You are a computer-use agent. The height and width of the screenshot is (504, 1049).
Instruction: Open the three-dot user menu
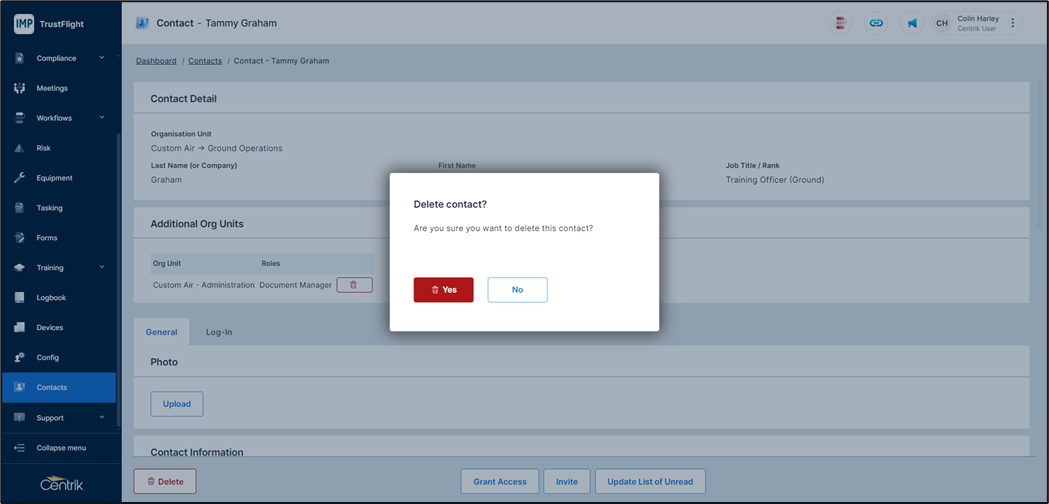point(1012,23)
